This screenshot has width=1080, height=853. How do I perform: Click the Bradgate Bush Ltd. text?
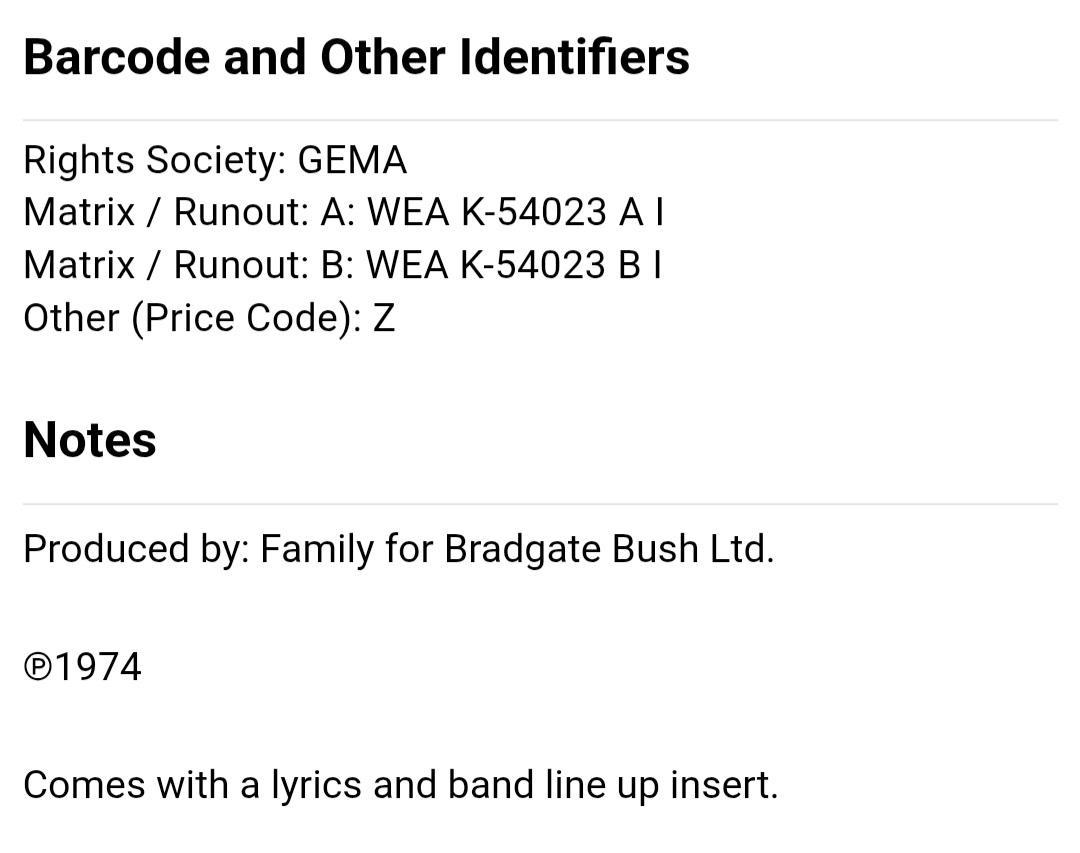click(610, 549)
